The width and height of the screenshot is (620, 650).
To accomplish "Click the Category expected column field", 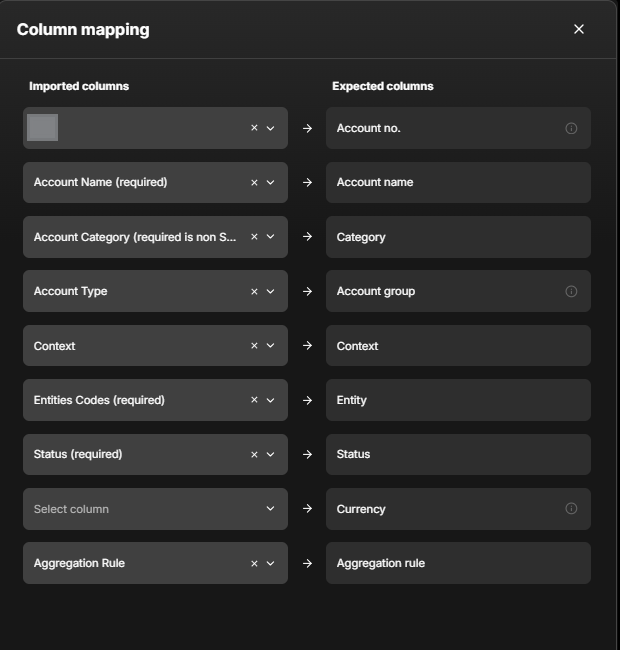I will click(458, 237).
